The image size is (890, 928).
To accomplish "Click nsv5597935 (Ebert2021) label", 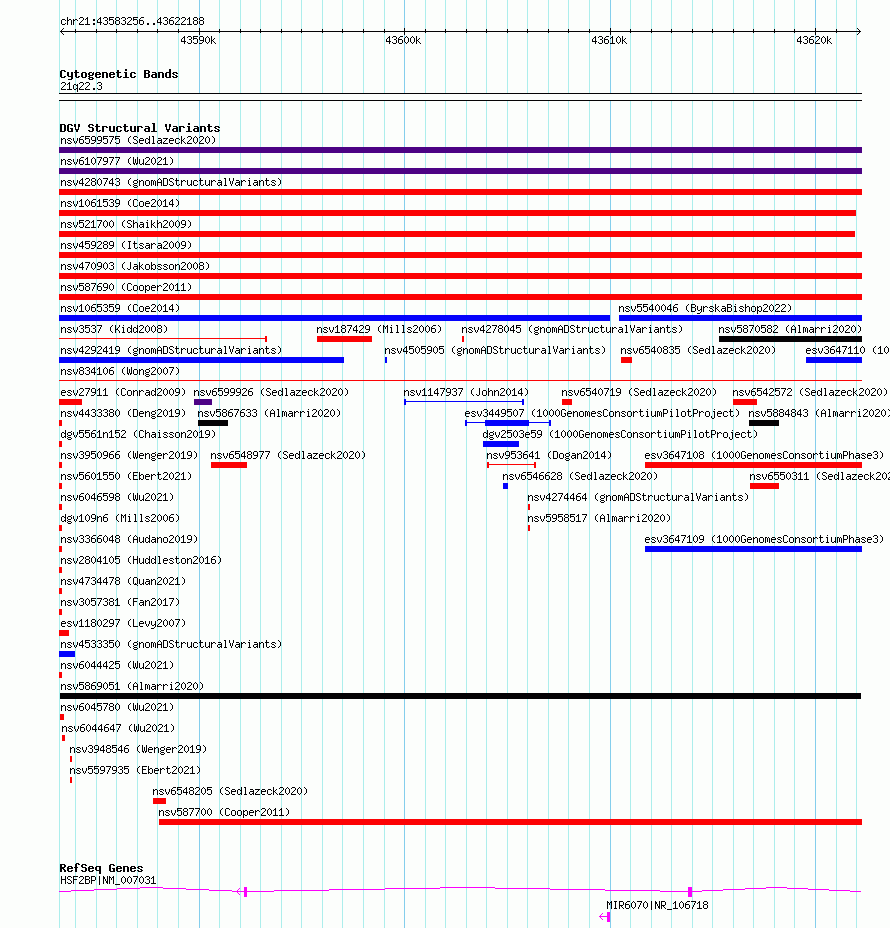I will coord(135,771).
